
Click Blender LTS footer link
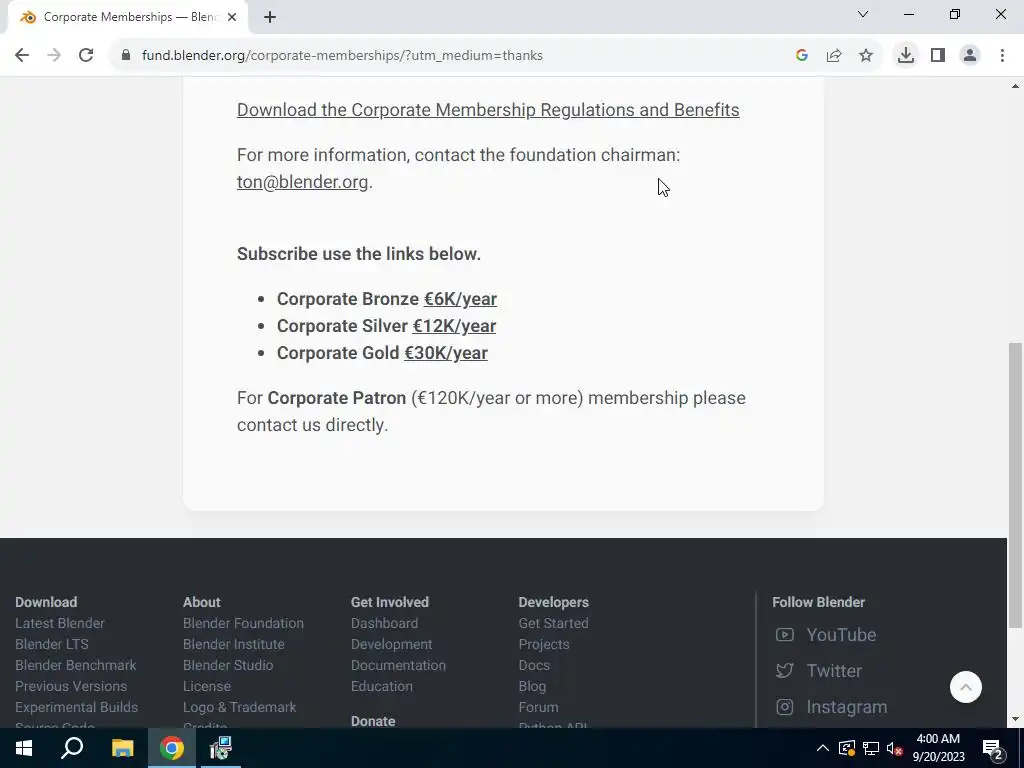52,644
